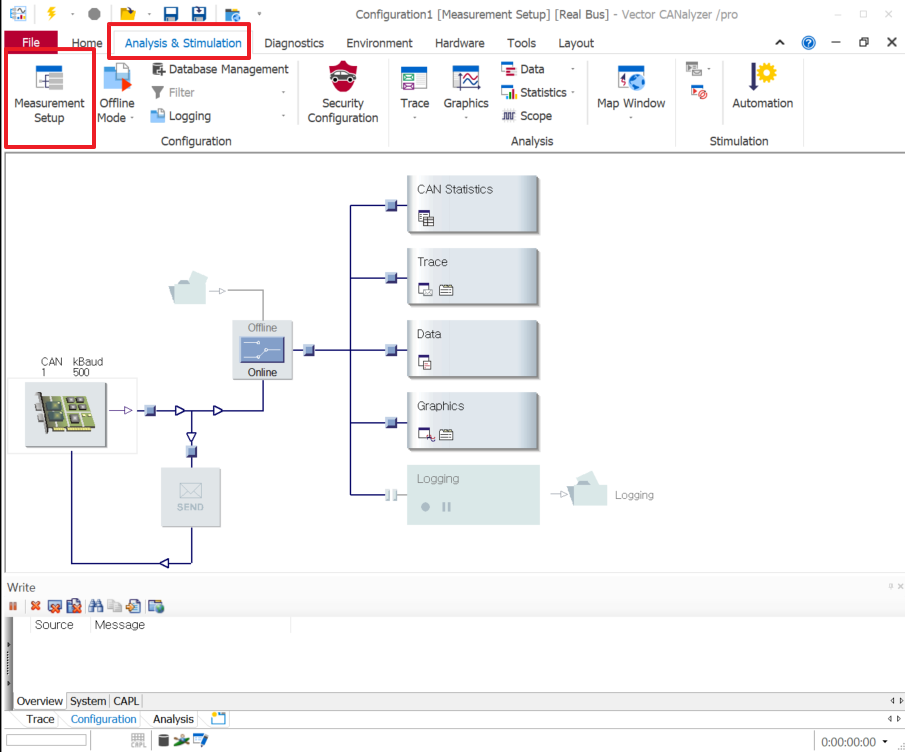Open the dropdown under ribbon Trace button

click(x=414, y=118)
